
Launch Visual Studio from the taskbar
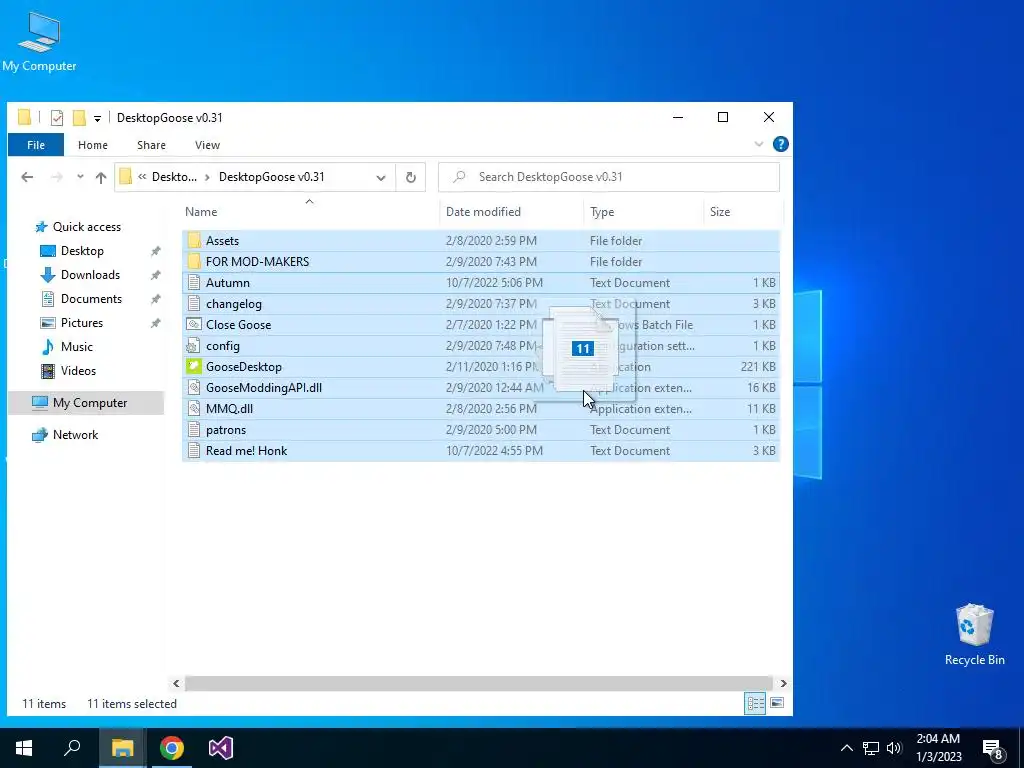point(221,748)
